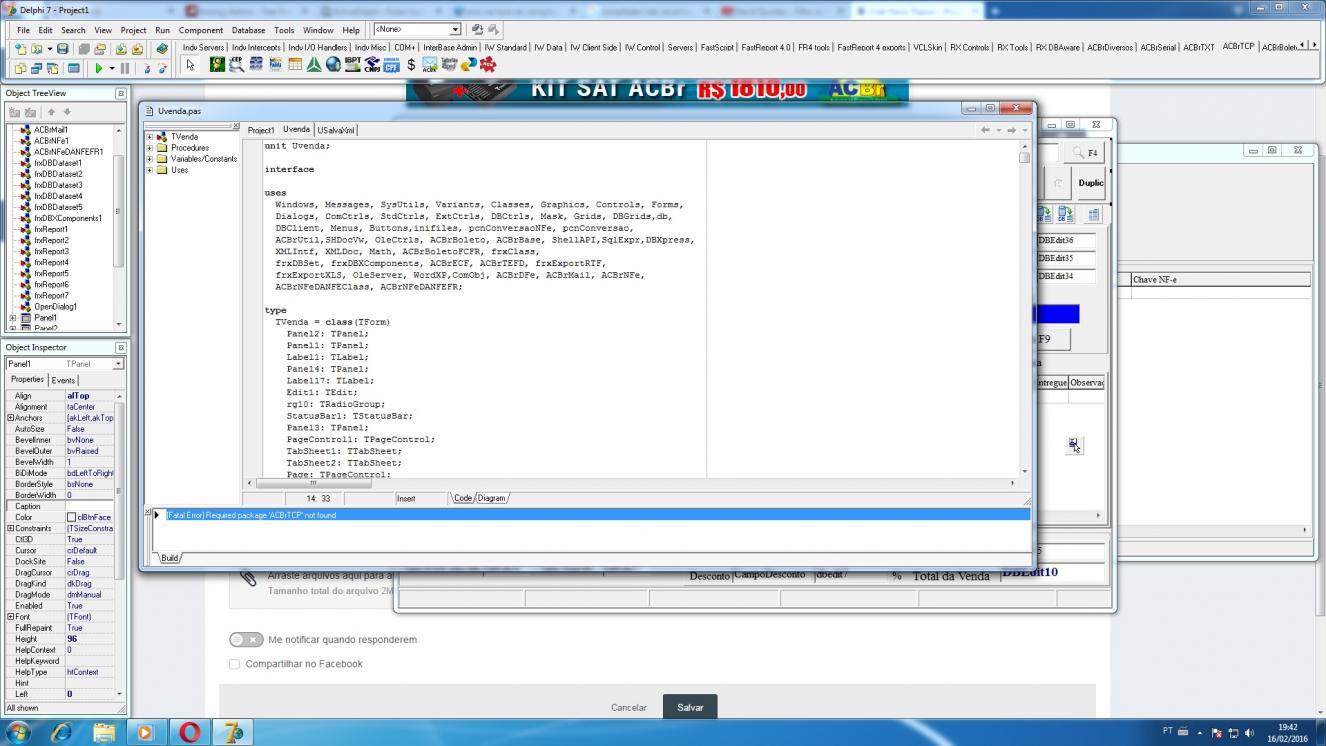Open the Events tab in Object Inspector
This screenshot has width=1326, height=746.
coord(63,380)
